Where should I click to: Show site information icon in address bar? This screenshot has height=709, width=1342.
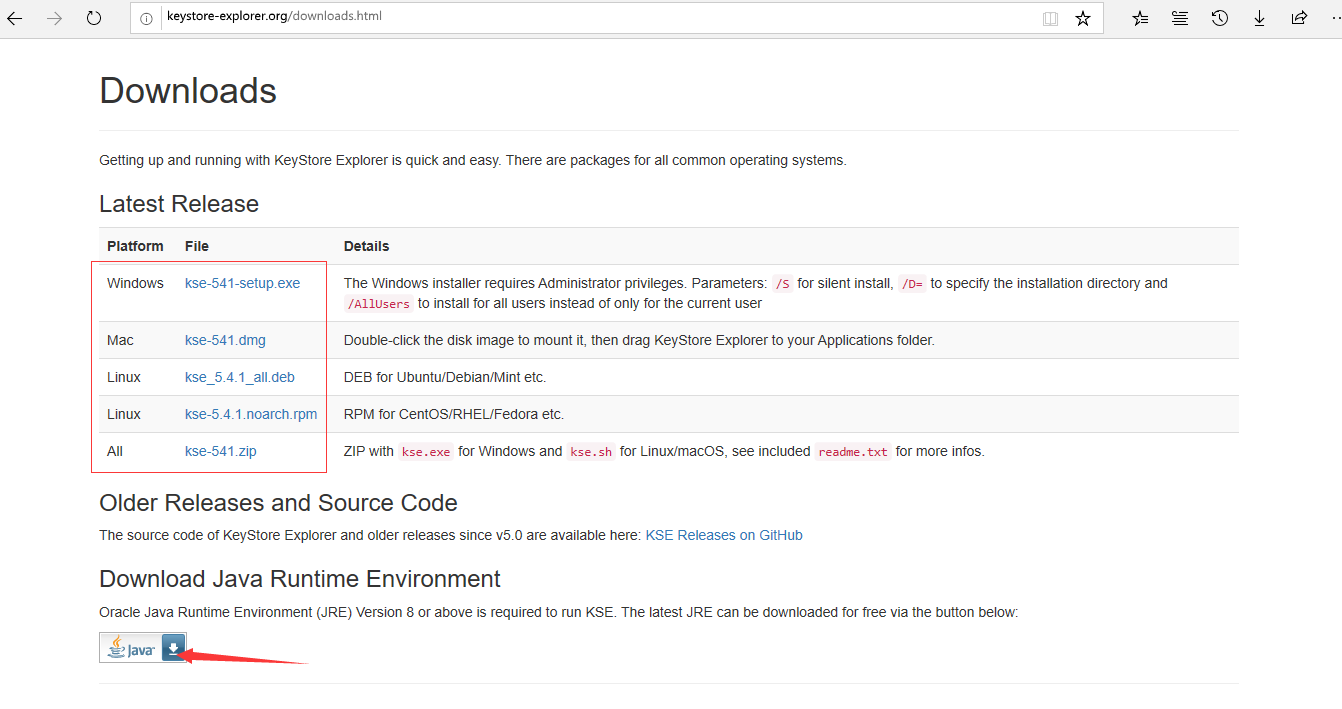coord(146,18)
